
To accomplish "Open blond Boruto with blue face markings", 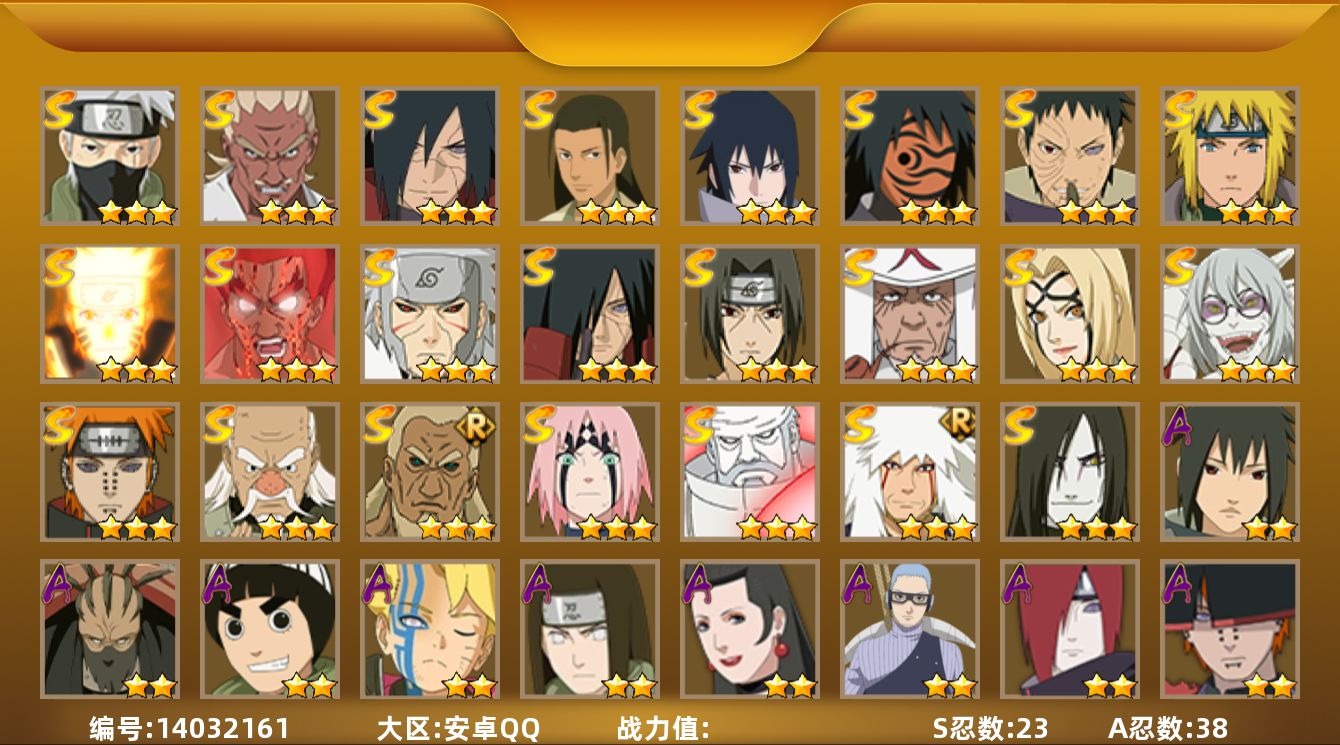I will click(430, 629).
